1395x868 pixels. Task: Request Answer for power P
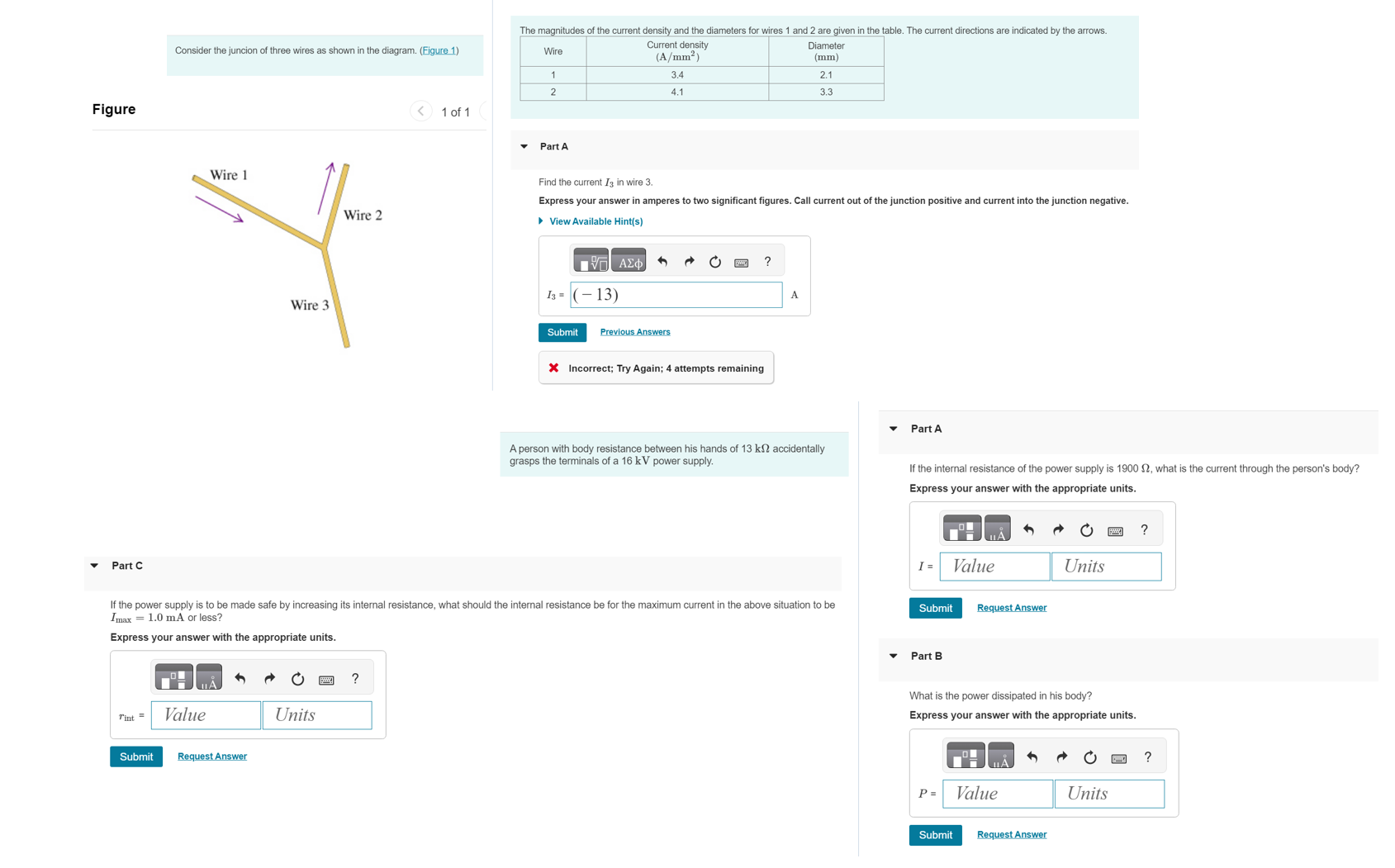coord(1012,835)
